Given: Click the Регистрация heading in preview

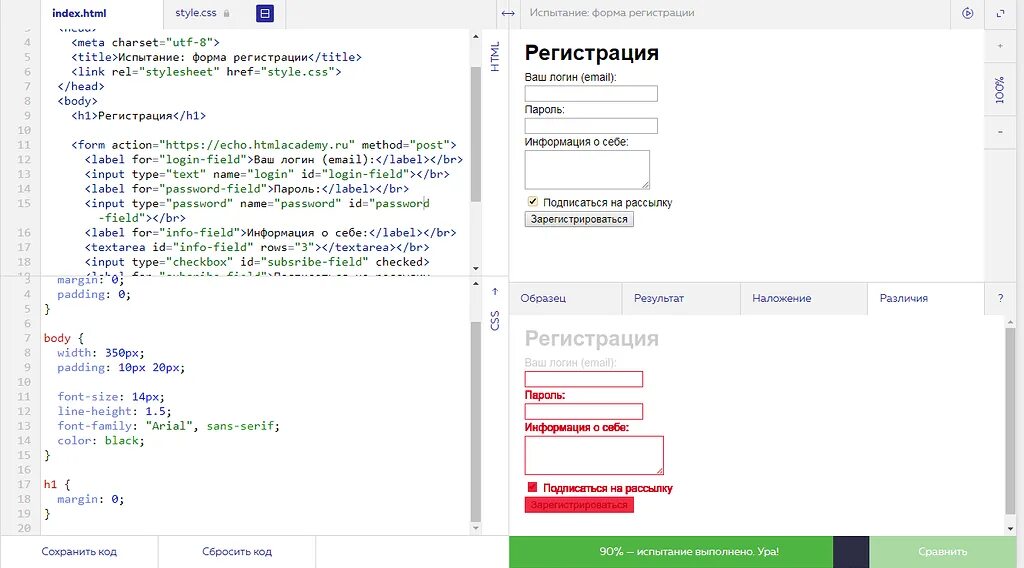Looking at the screenshot, I should click(592, 52).
